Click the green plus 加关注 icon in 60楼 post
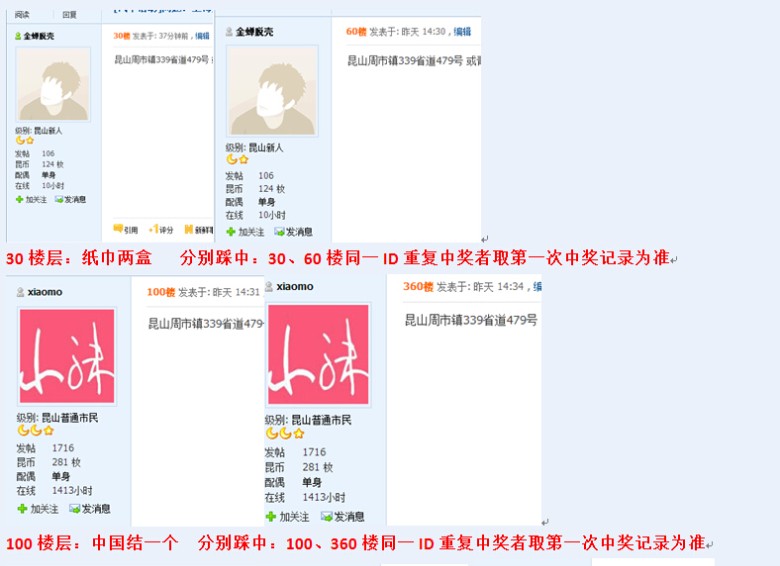Image resolution: width=780 pixels, height=566 pixels. click(x=230, y=232)
